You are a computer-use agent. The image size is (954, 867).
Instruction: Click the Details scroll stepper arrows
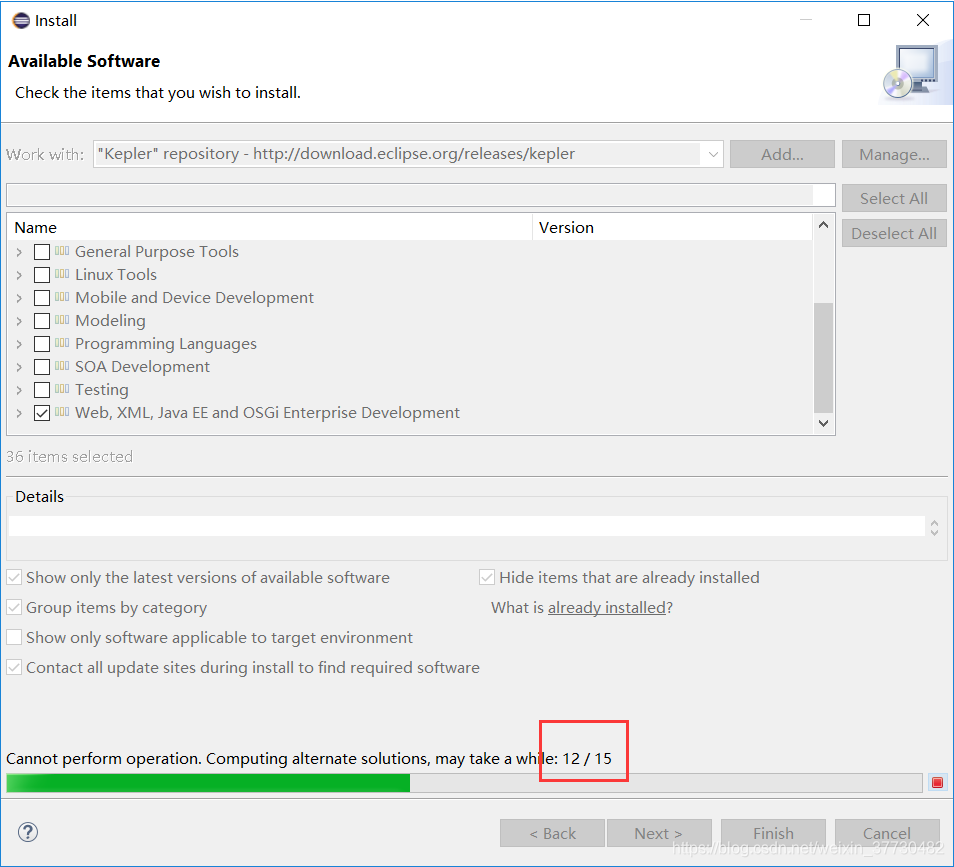[935, 527]
